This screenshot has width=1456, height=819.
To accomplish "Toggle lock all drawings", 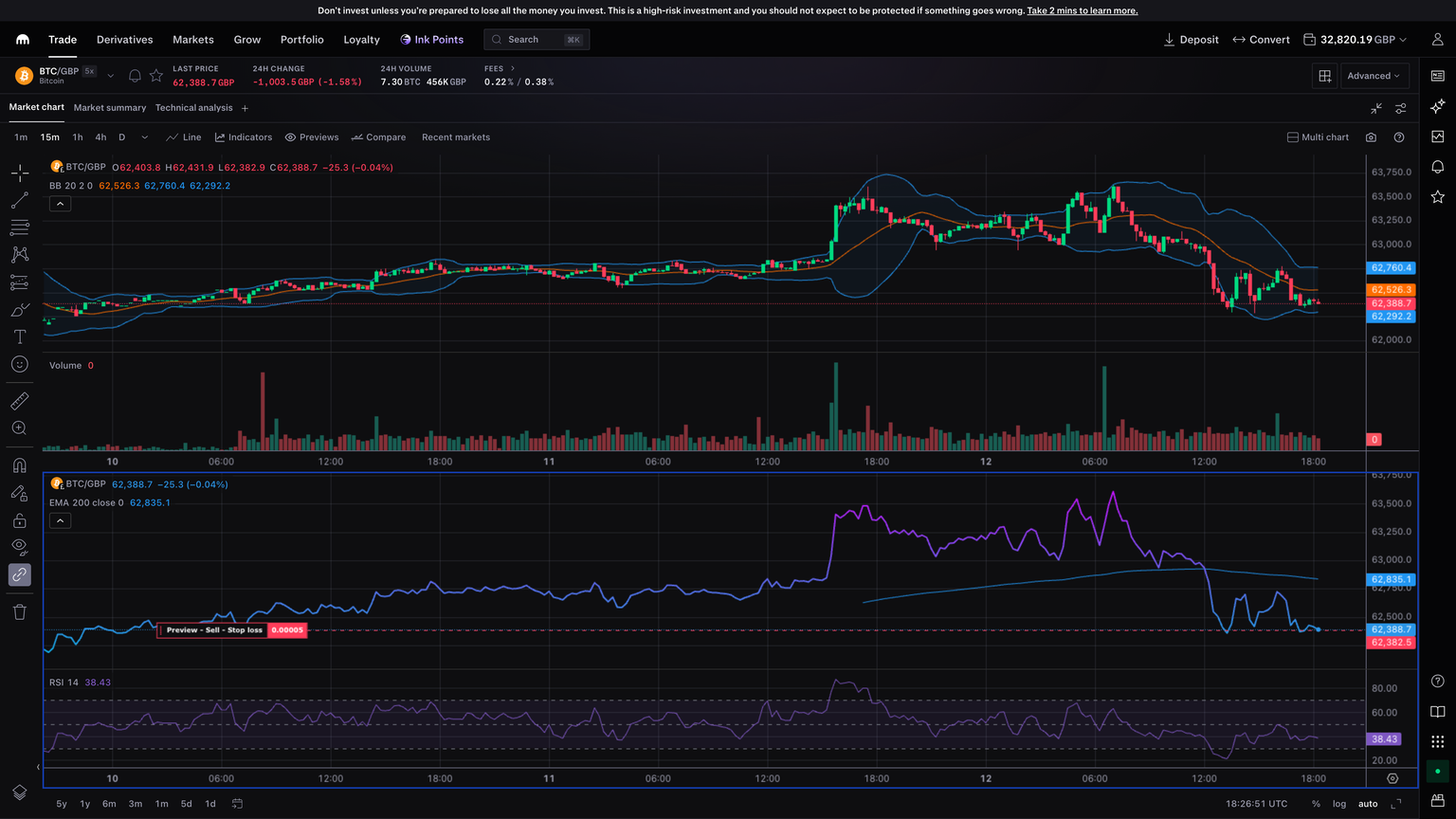I will pos(20,520).
